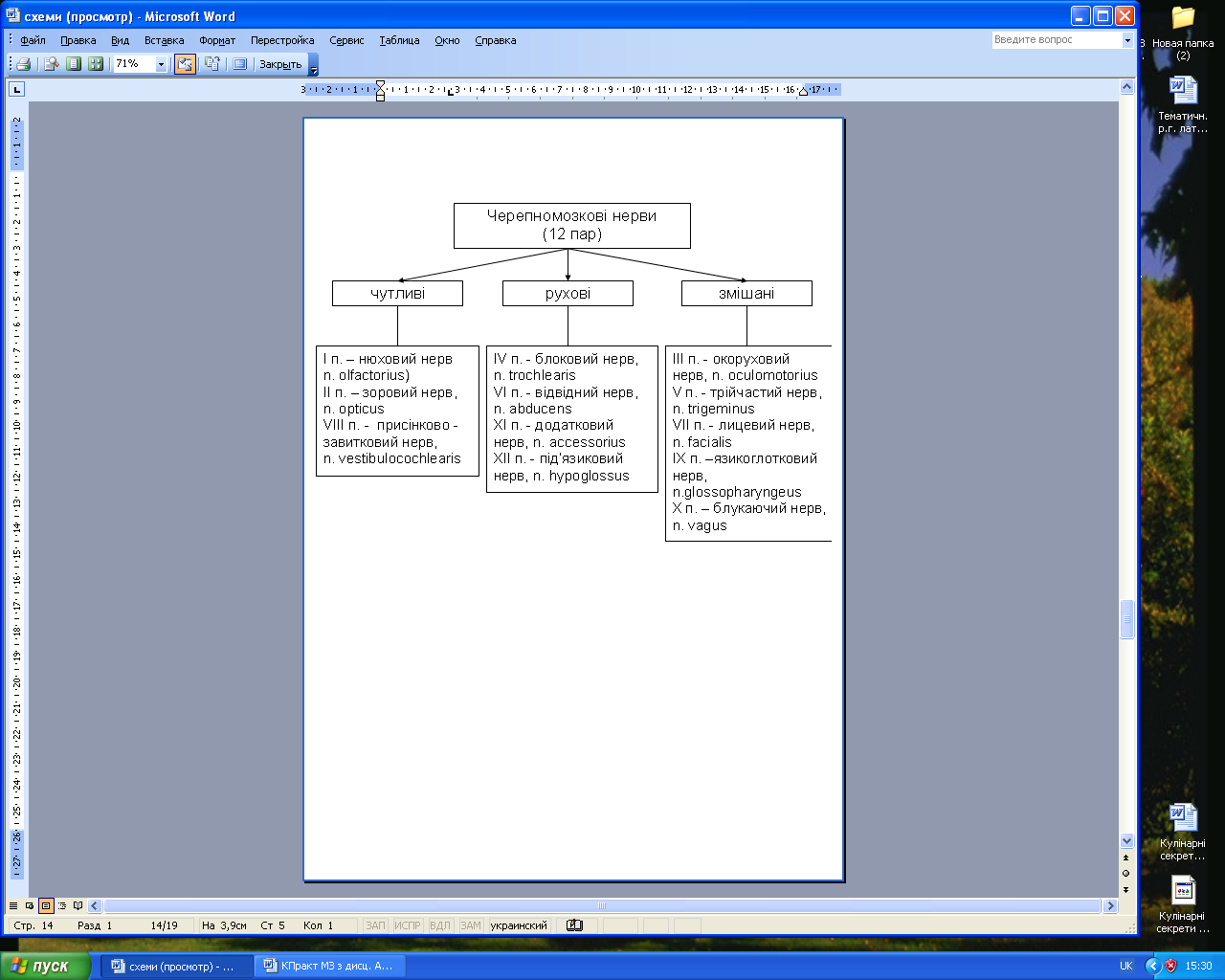Toggle the ЗАМ overtype indicator
This screenshot has width=1225, height=980.
(471, 925)
